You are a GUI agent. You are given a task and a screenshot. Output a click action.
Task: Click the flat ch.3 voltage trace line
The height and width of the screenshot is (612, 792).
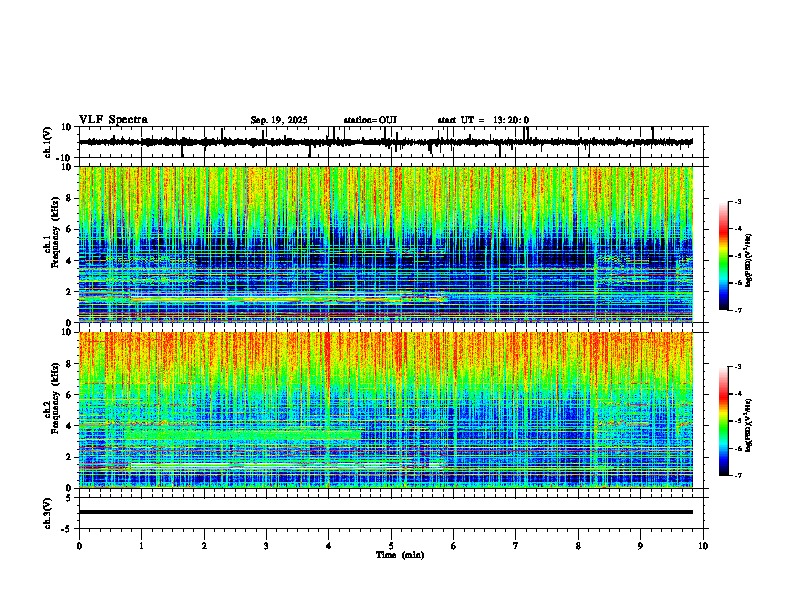click(386, 512)
